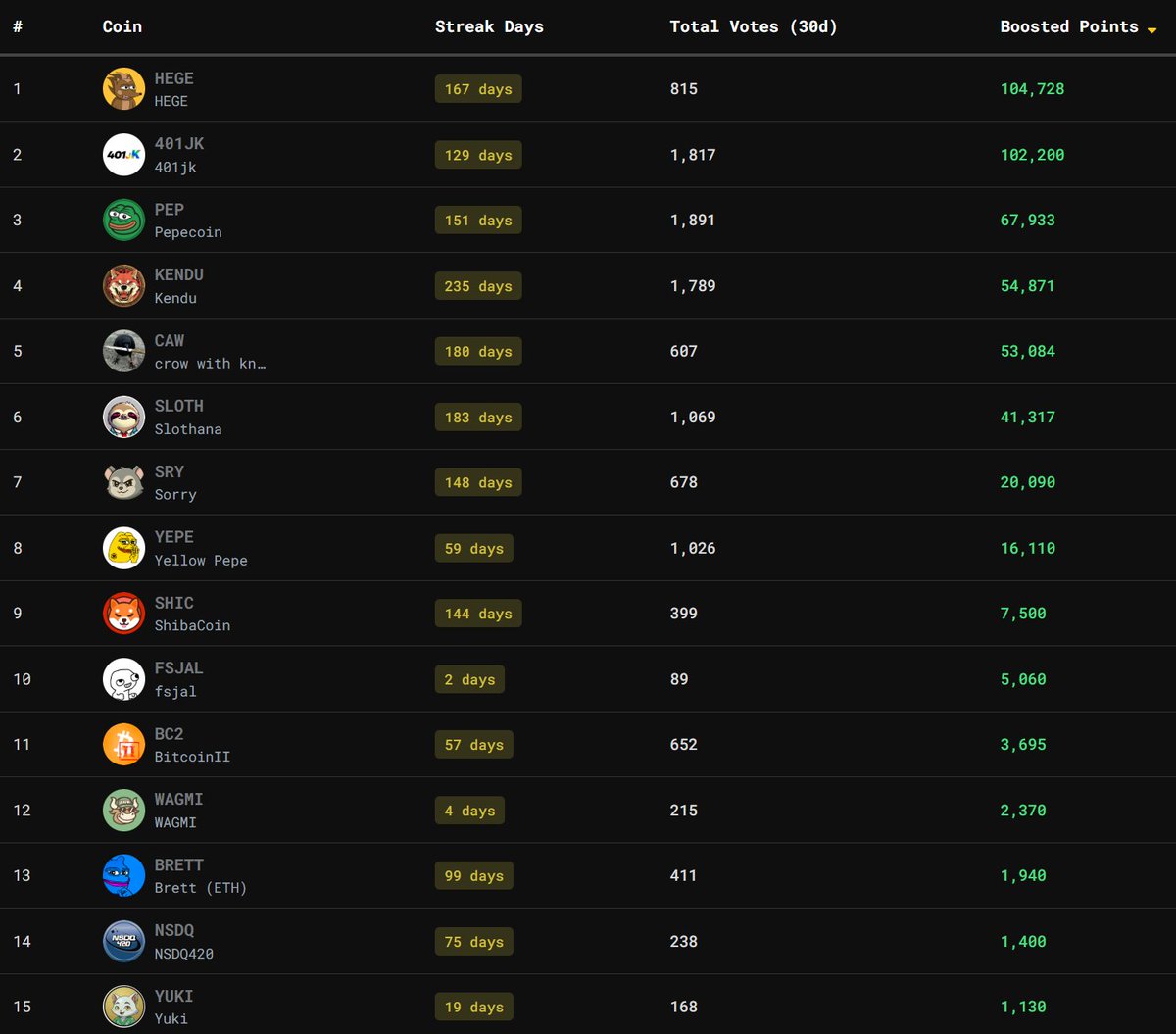Open the HEGE coin name link

tap(174, 78)
